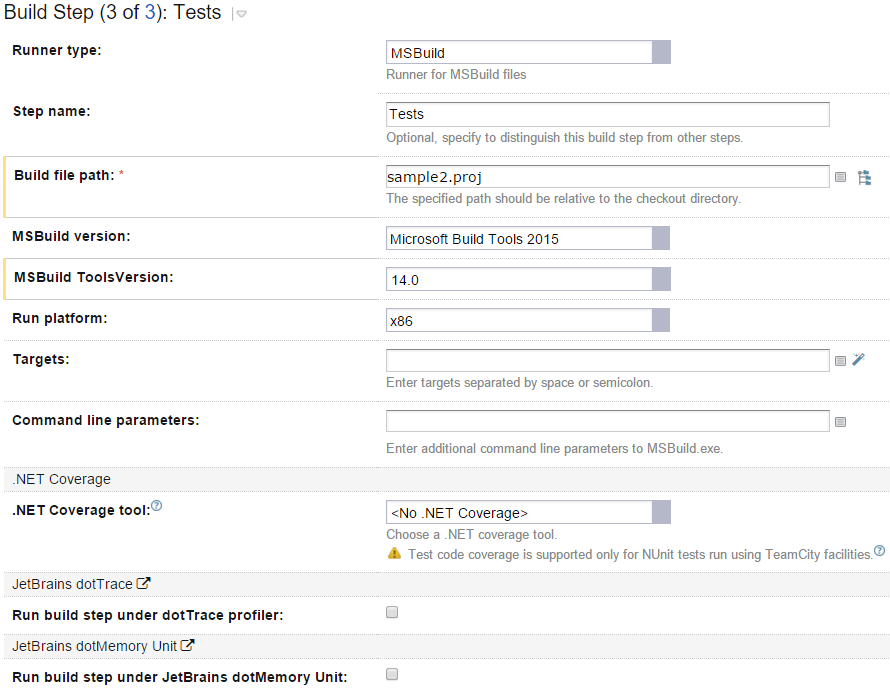Open help icon beside .NET Coverage tool label
The image size is (890, 691).
156,507
